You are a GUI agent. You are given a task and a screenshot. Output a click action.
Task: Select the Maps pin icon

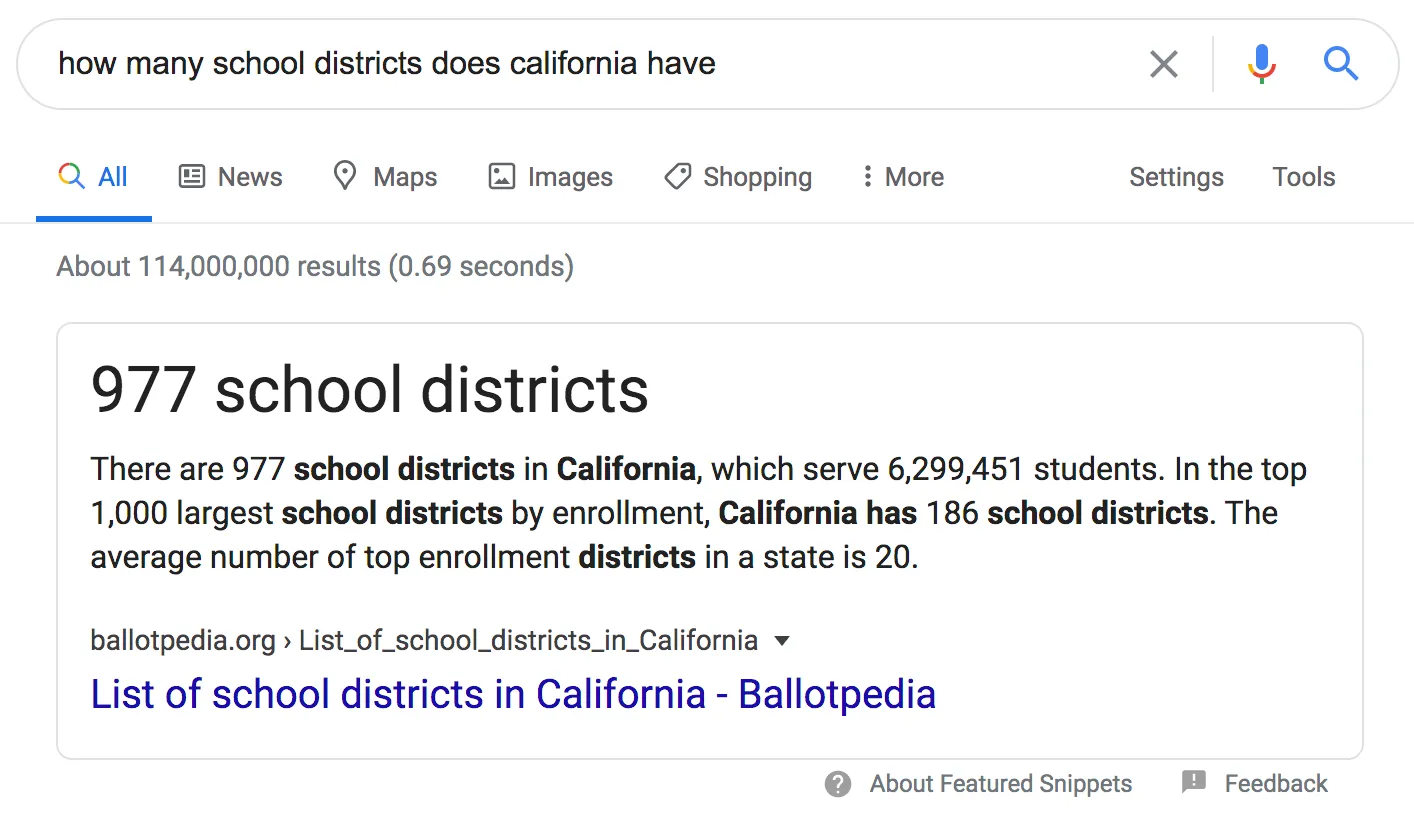pyautogui.click(x=344, y=176)
